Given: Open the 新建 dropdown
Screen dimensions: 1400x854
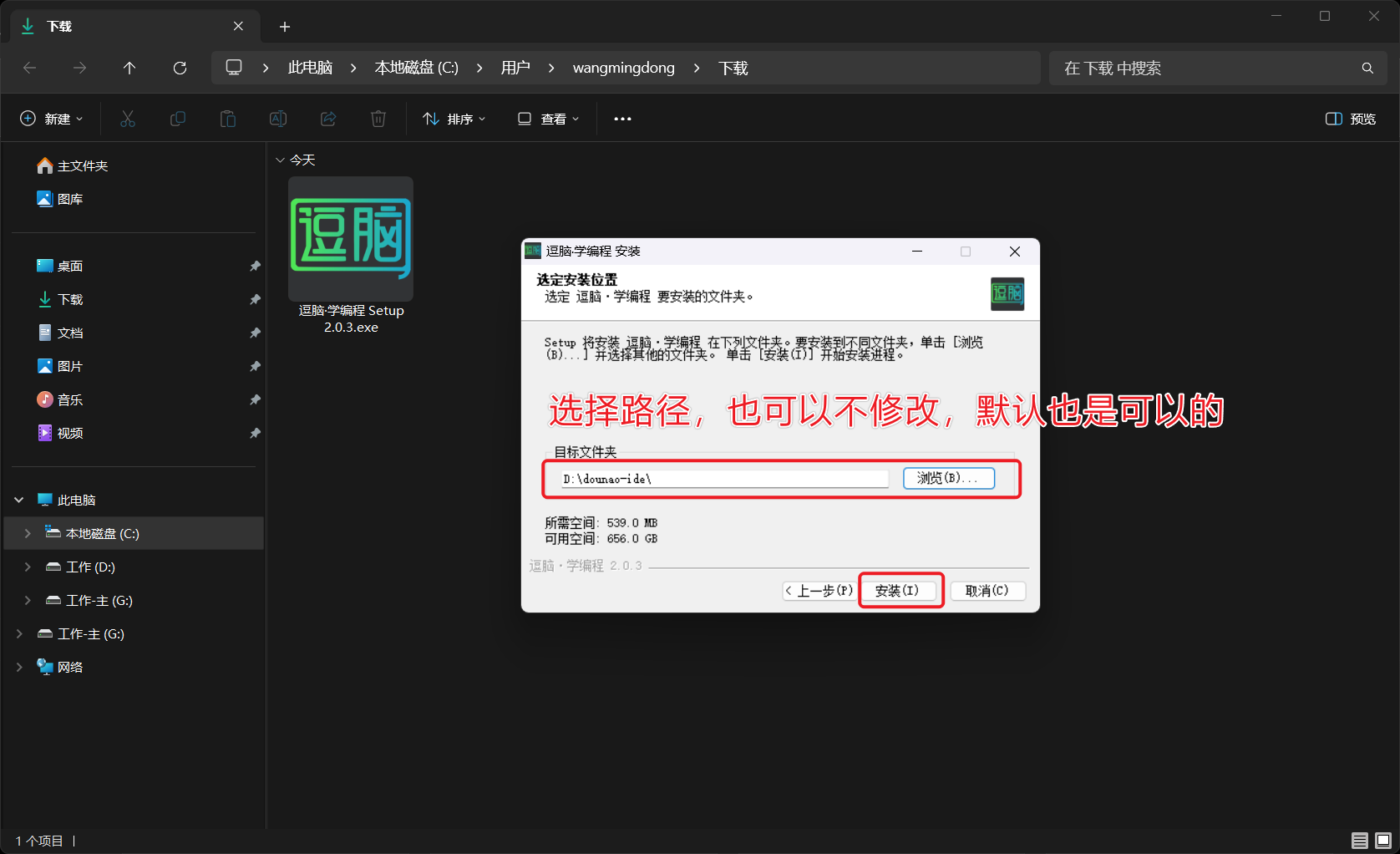Looking at the screenshot, I should (x=52, y=119).
